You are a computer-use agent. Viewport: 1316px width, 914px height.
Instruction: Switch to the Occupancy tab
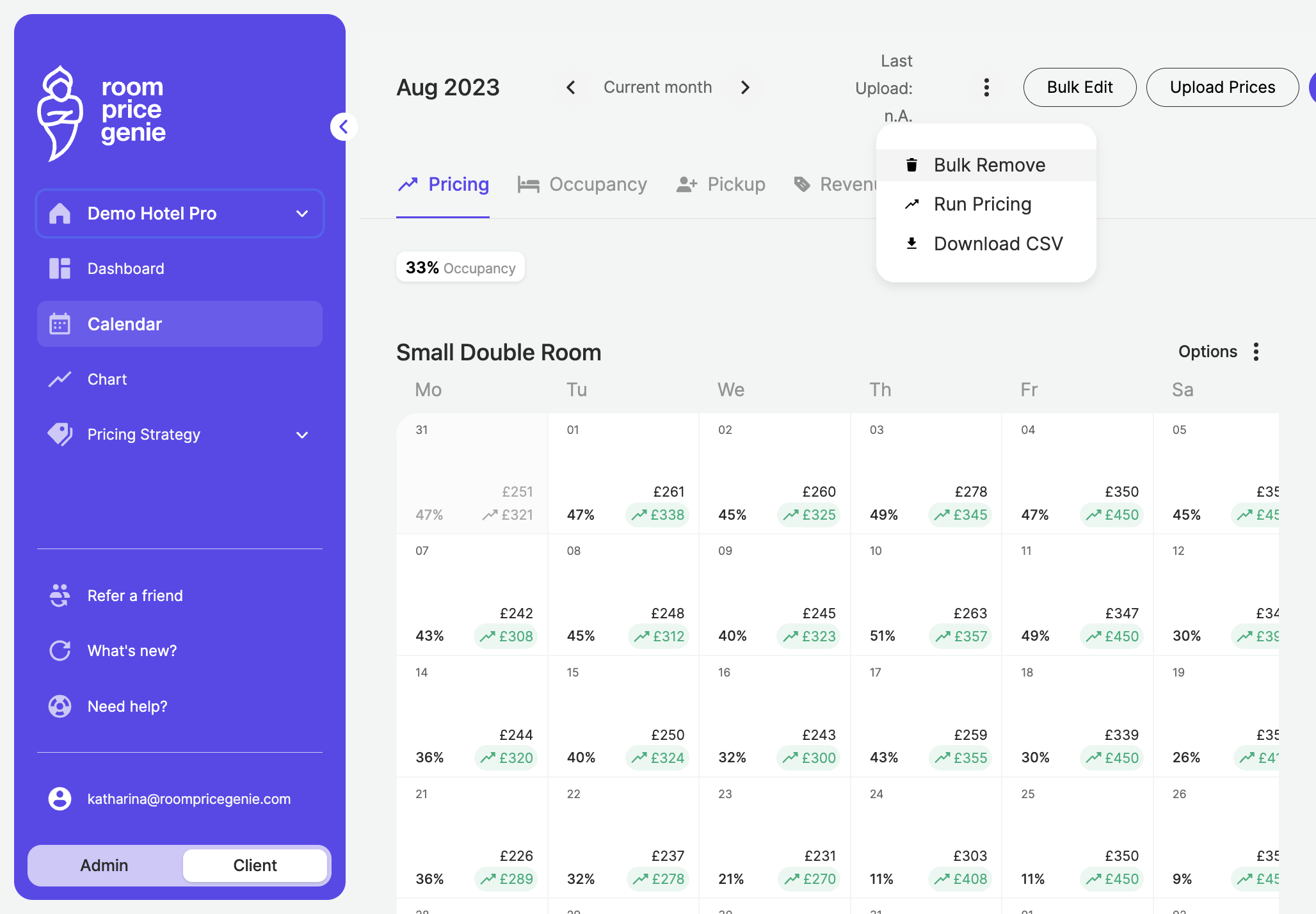point(582,184)
